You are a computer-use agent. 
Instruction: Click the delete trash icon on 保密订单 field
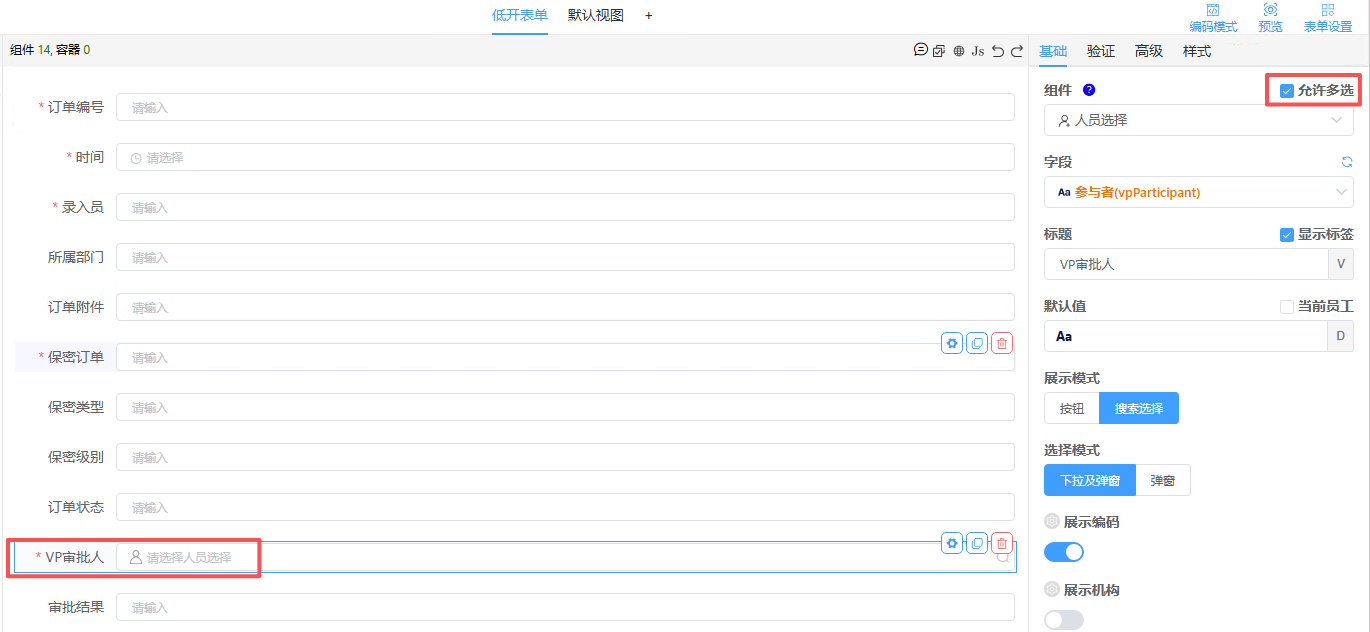point(1002,343)
